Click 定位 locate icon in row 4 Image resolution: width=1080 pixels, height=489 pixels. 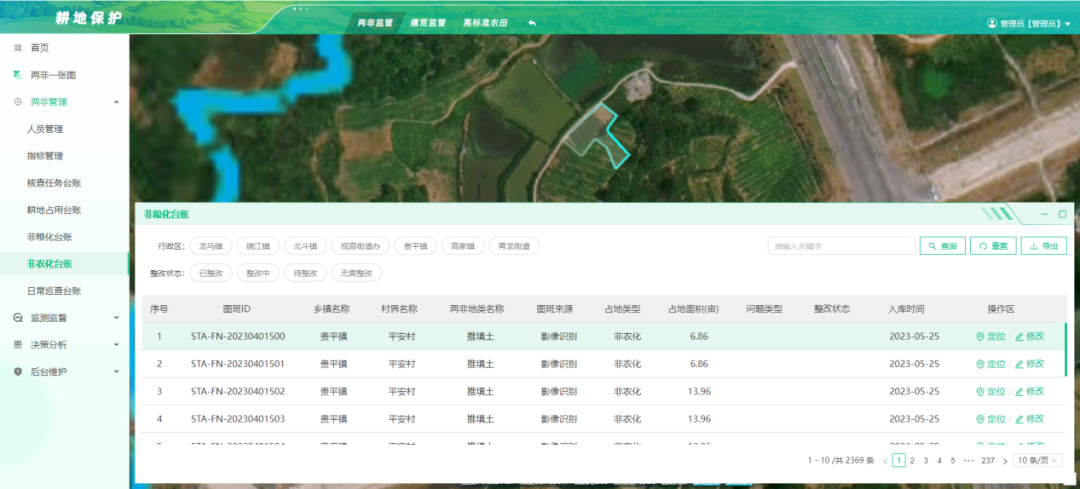click(x=980, y=418)
